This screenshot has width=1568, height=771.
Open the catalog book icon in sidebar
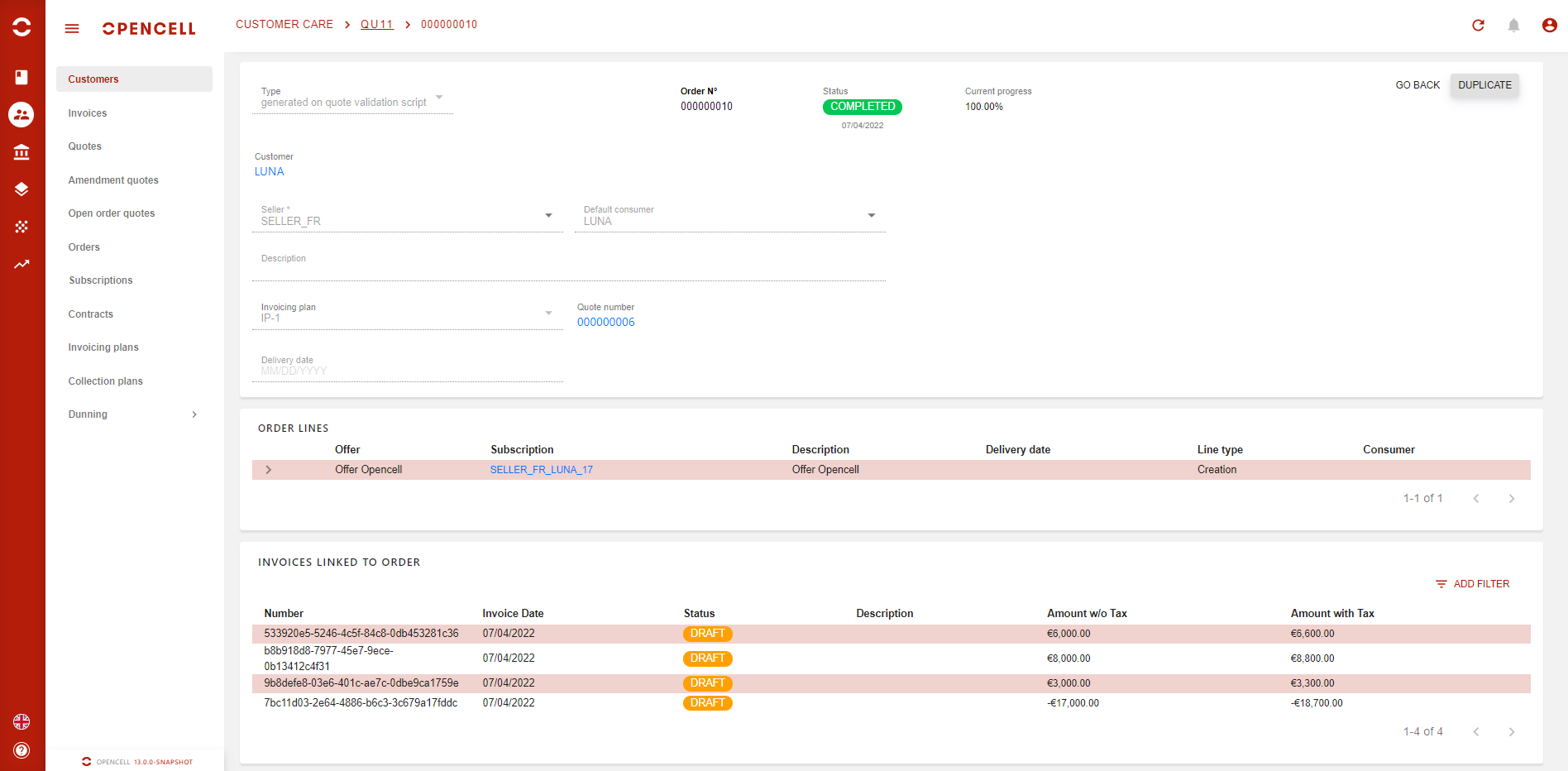click(x=22, y=77)
